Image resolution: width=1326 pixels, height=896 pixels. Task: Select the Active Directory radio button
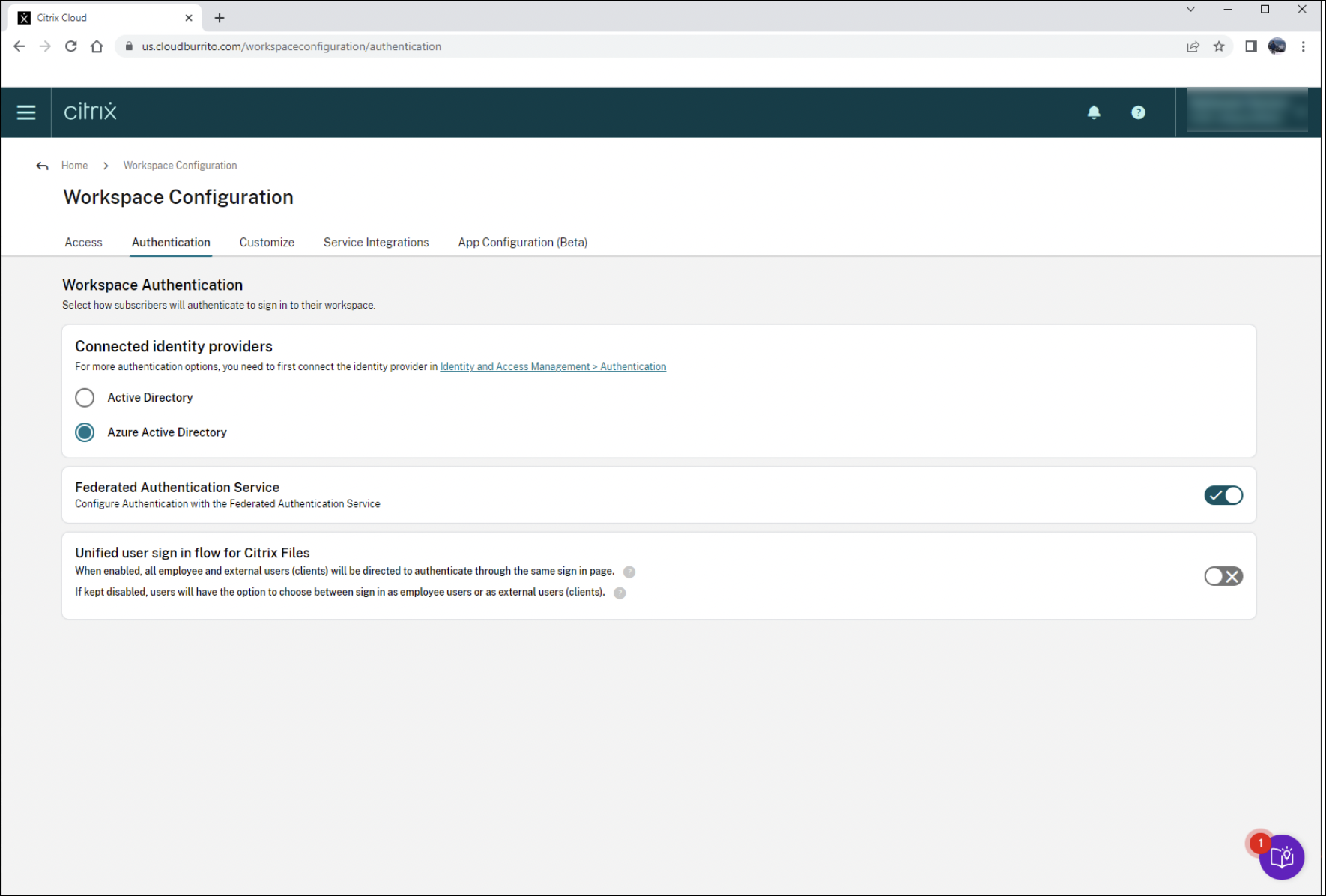pyautogui.click(x=85, y=397)
